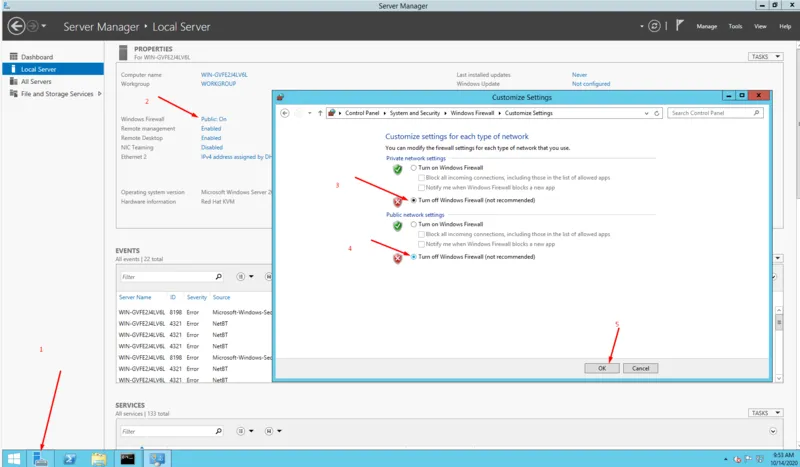Open File Explorer from the taskbar
The image size is (800, 467).
click(x=99, y=458)
